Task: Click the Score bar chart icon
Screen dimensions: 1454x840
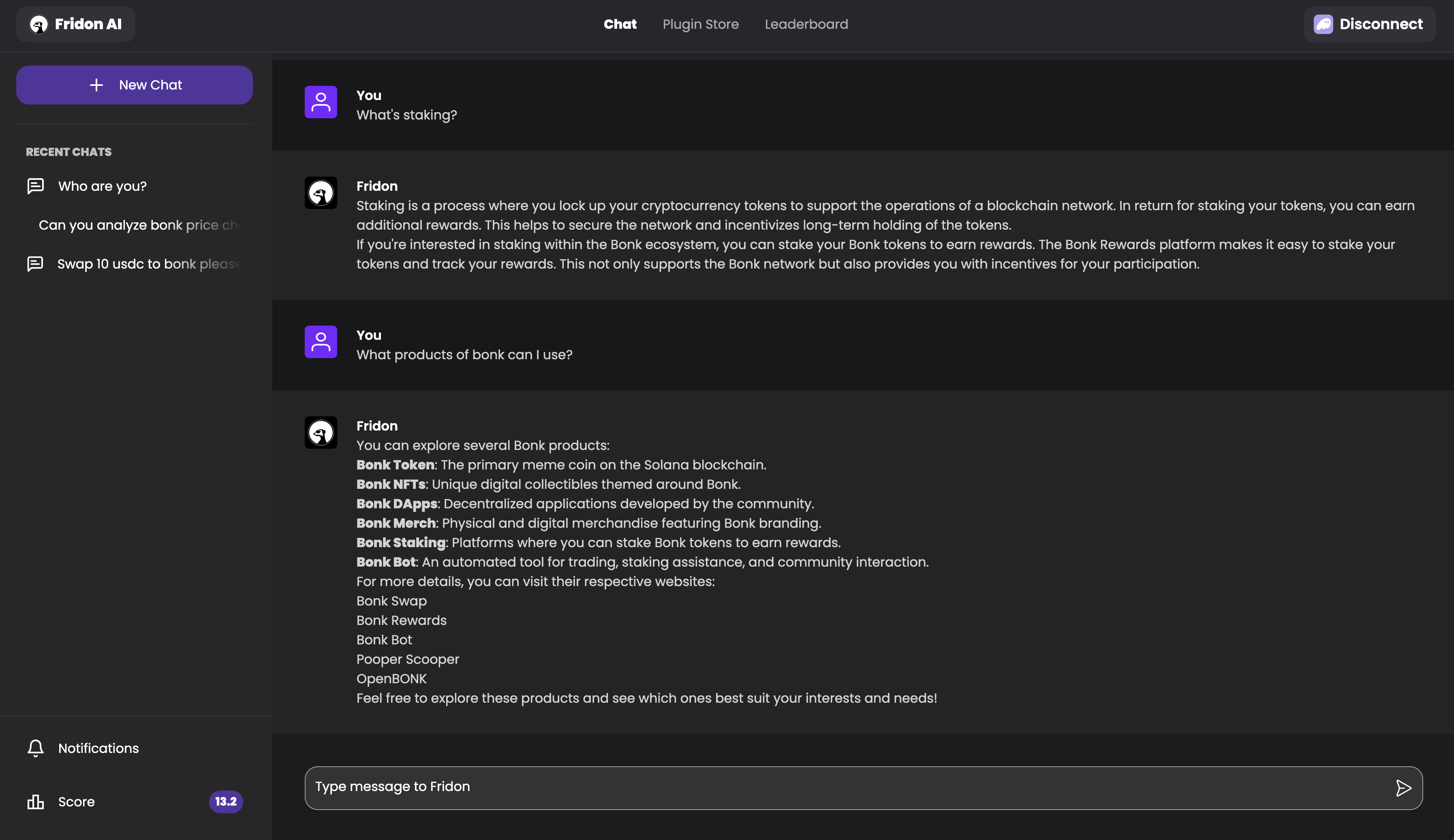Action: click(x=35, y=801)
